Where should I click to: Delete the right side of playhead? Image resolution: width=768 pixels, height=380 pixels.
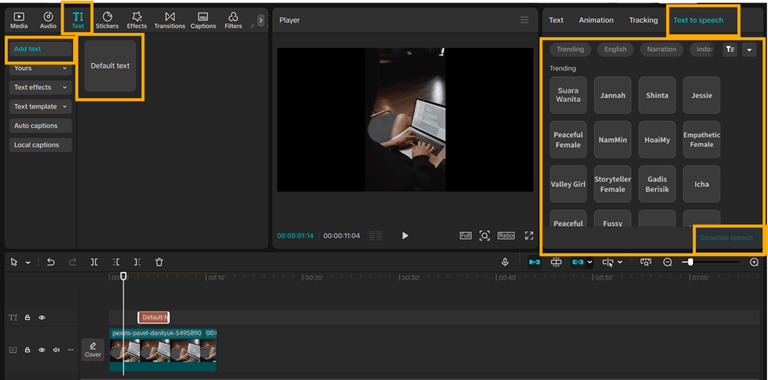138,262
